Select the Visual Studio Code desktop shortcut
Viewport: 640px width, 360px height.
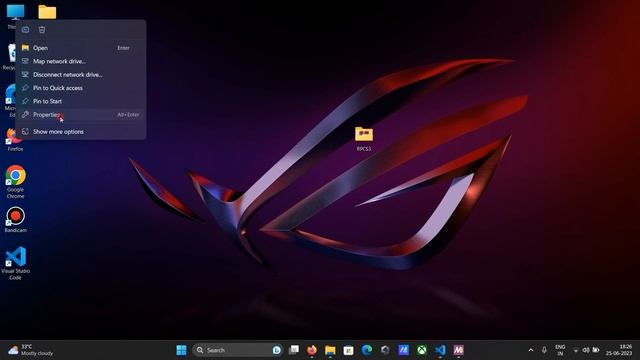16,263
